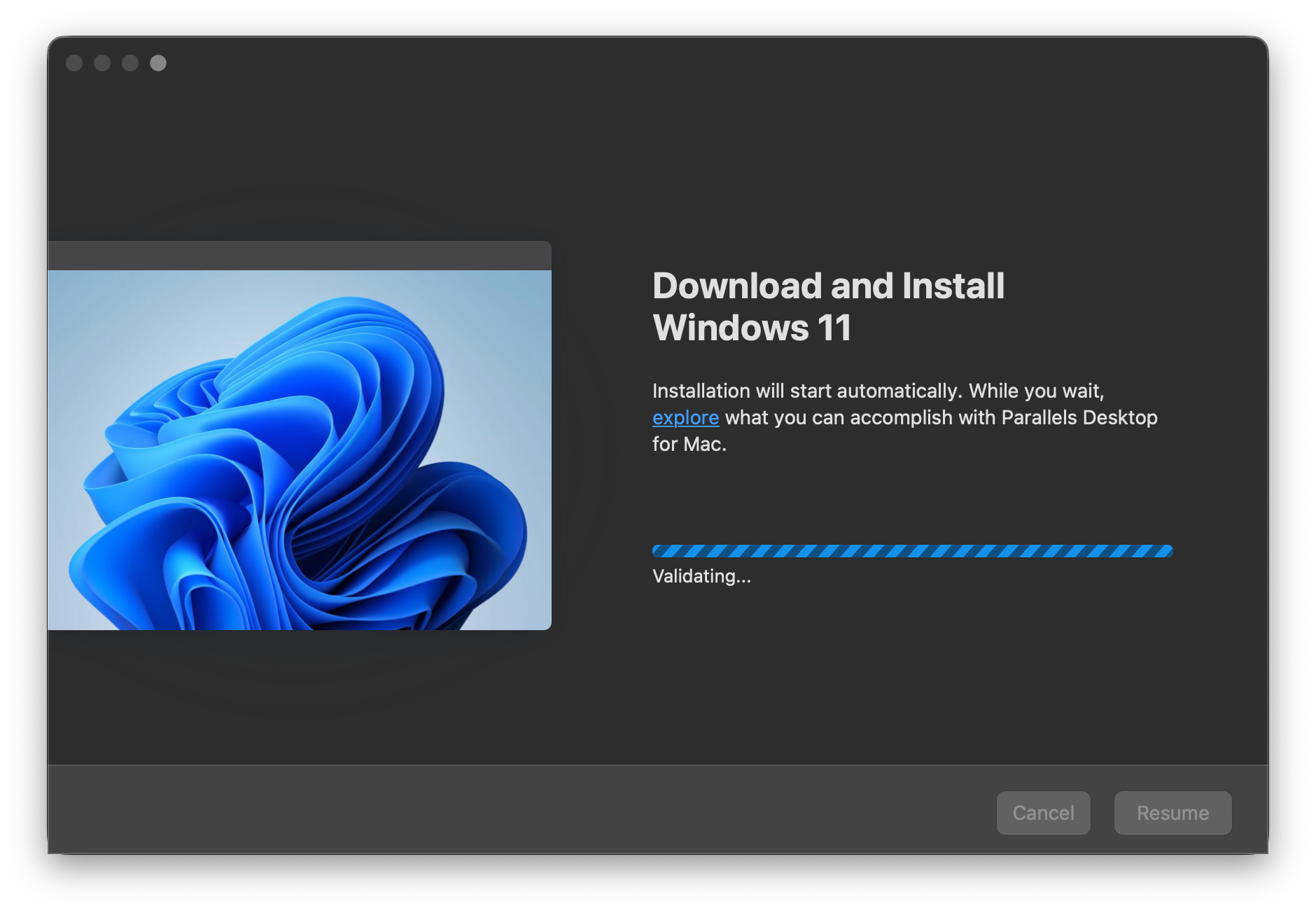Click the Cancel button in the footer
Screen dimensions: 1316x913
(x=1044, y=813)
